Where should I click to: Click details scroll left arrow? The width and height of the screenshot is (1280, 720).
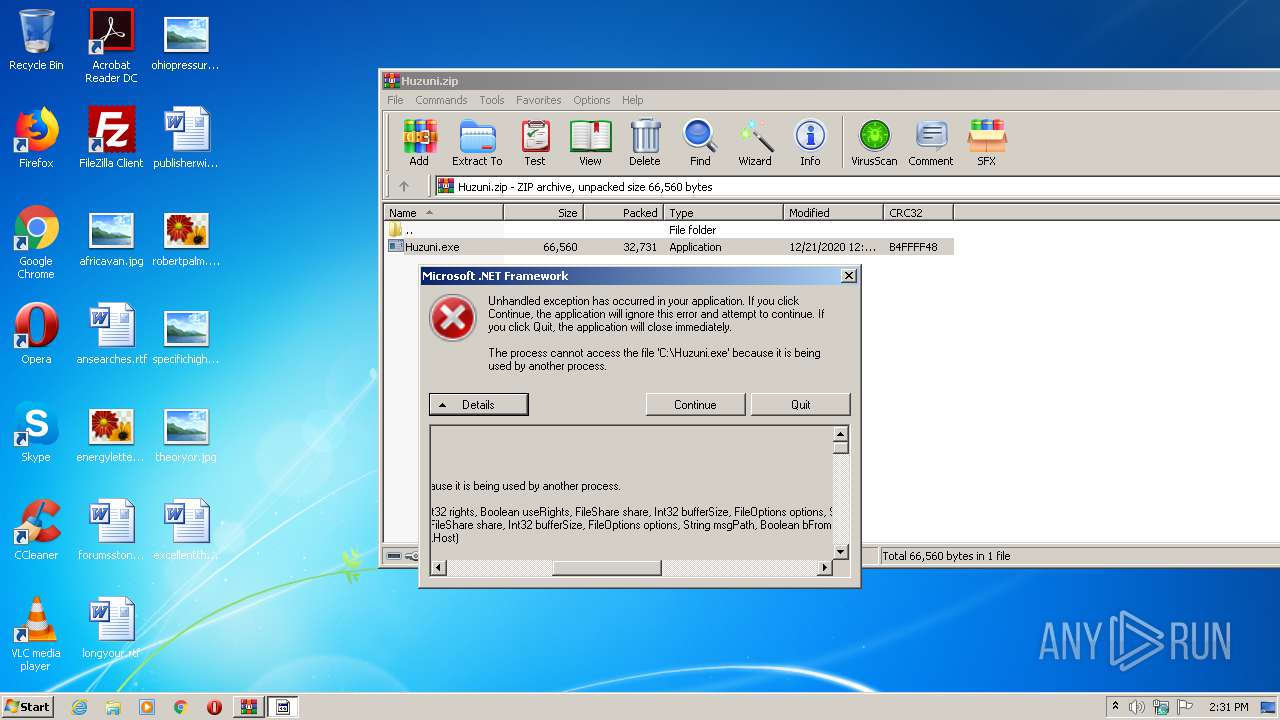[439, 568]
